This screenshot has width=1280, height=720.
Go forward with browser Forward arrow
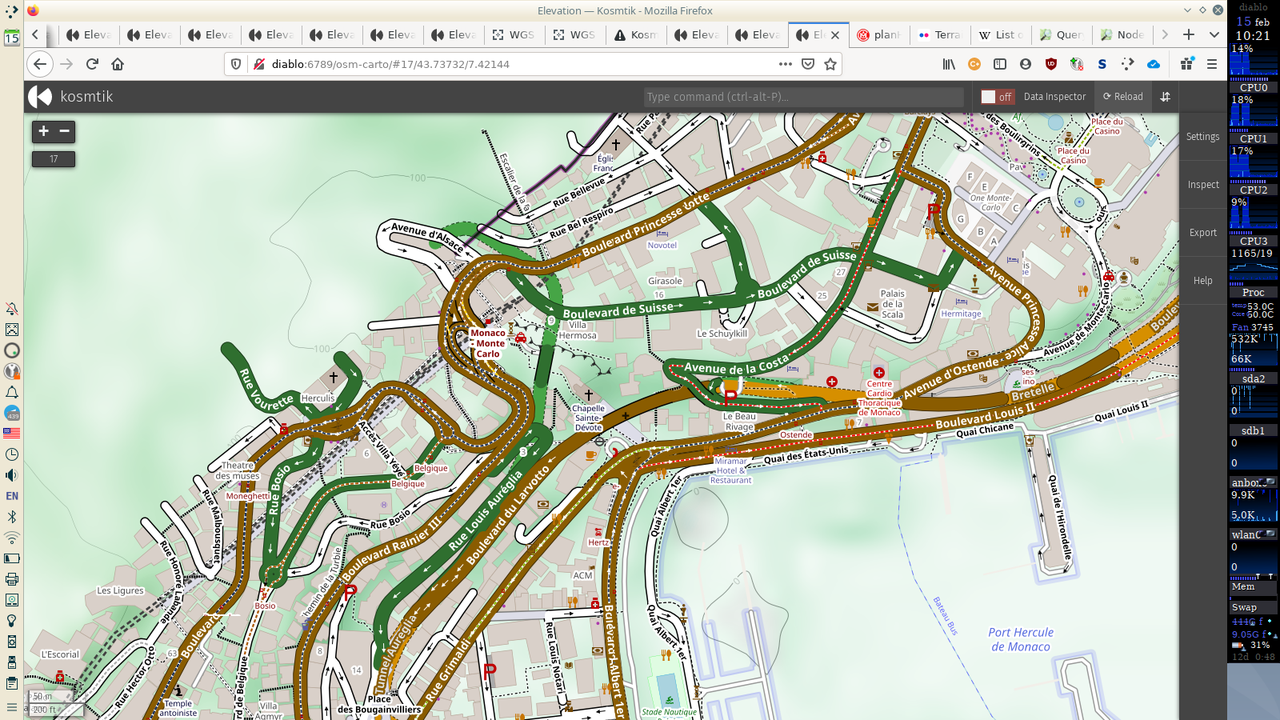click(66, 64)
